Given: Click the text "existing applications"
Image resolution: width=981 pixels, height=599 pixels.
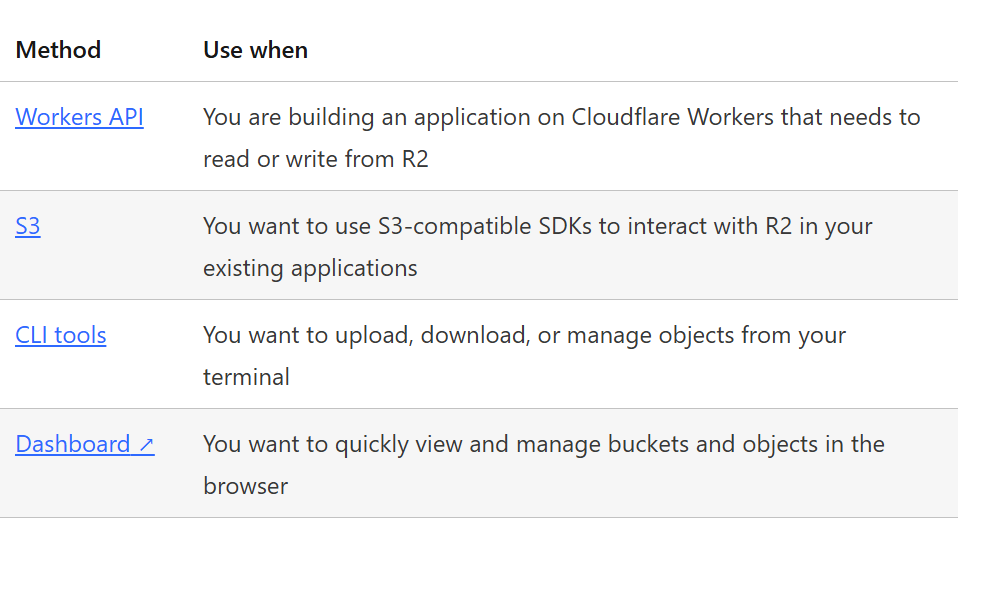Looking at the screenshot, I should coord(310,268).
